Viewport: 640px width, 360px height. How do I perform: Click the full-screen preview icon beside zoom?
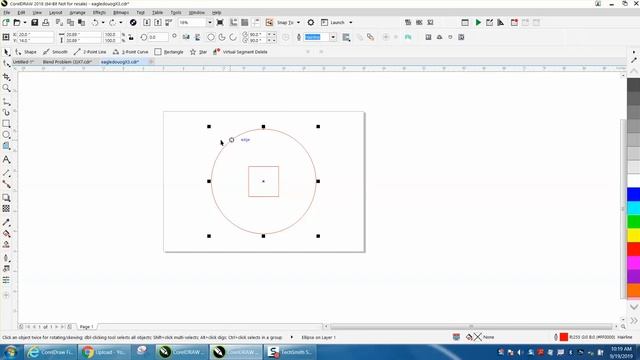coord(220,22)
